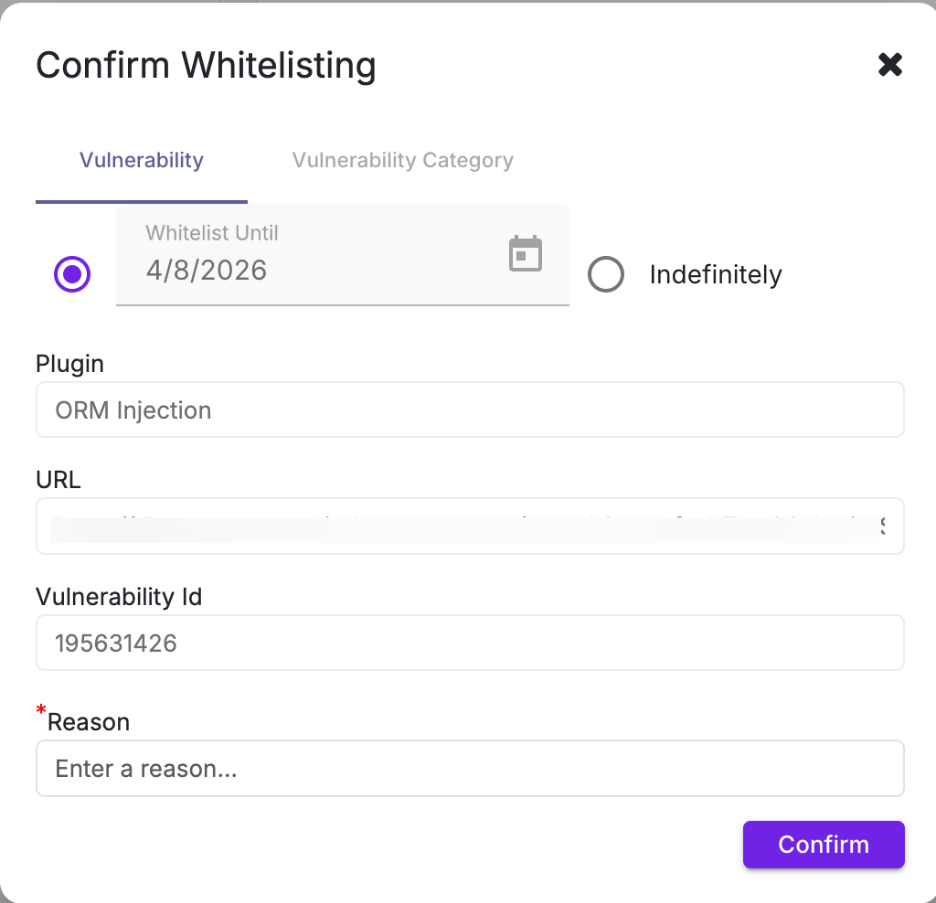Open the Vulnerability Category tab

(402, 160)
